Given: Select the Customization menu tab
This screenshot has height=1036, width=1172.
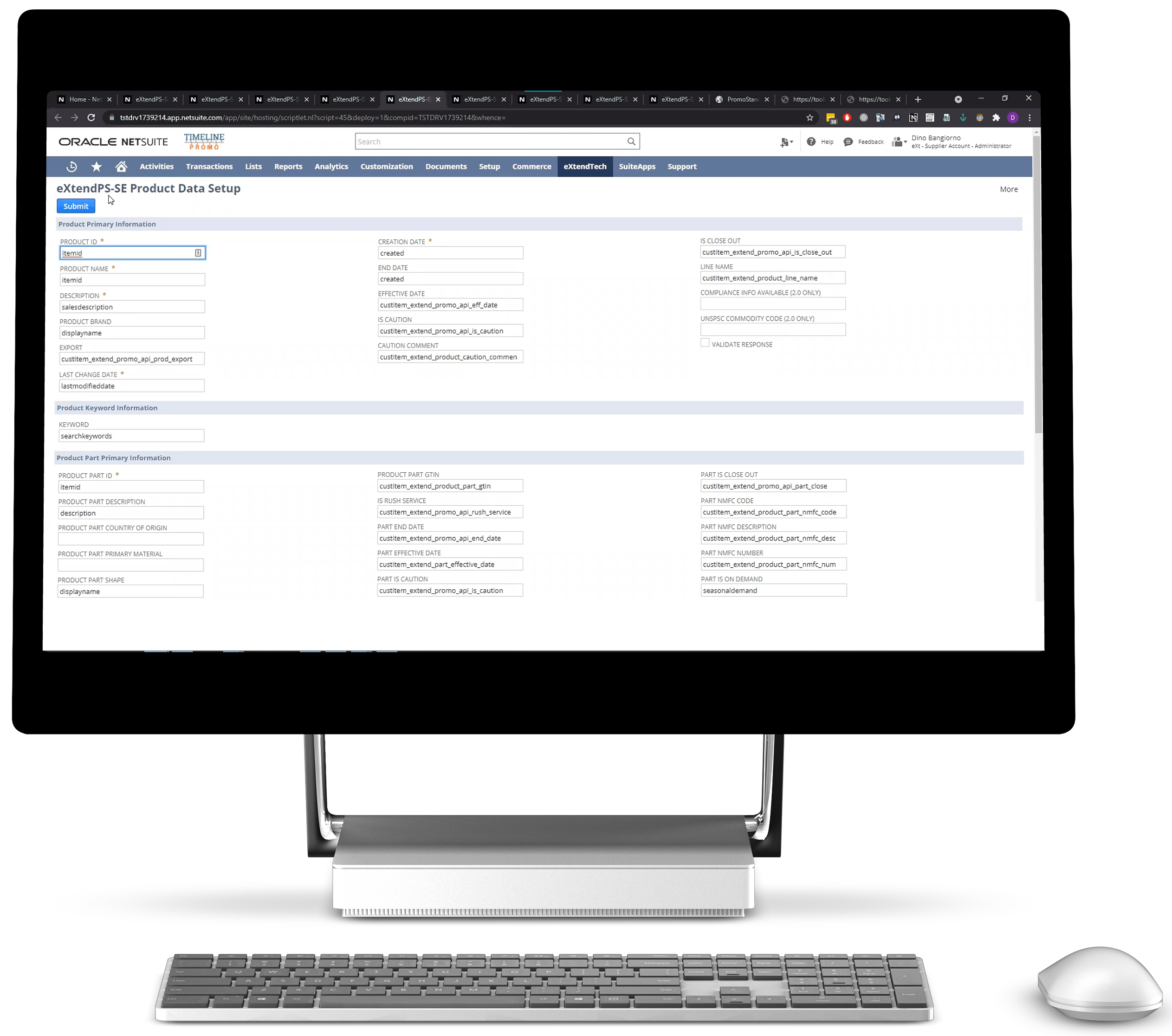Looking at the screenshot, I should point(386,166).
